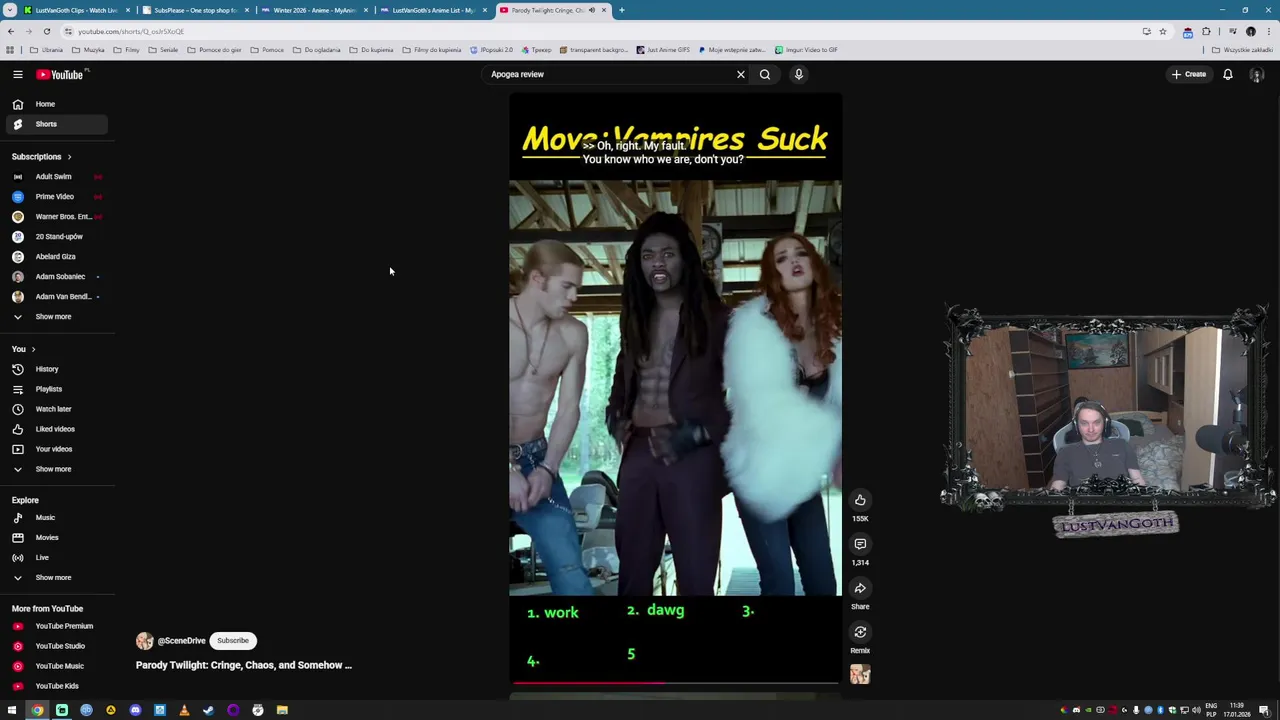Run search with the magnifier button
This screenshot has width=1280, height=720.
[x=765, y=74]
